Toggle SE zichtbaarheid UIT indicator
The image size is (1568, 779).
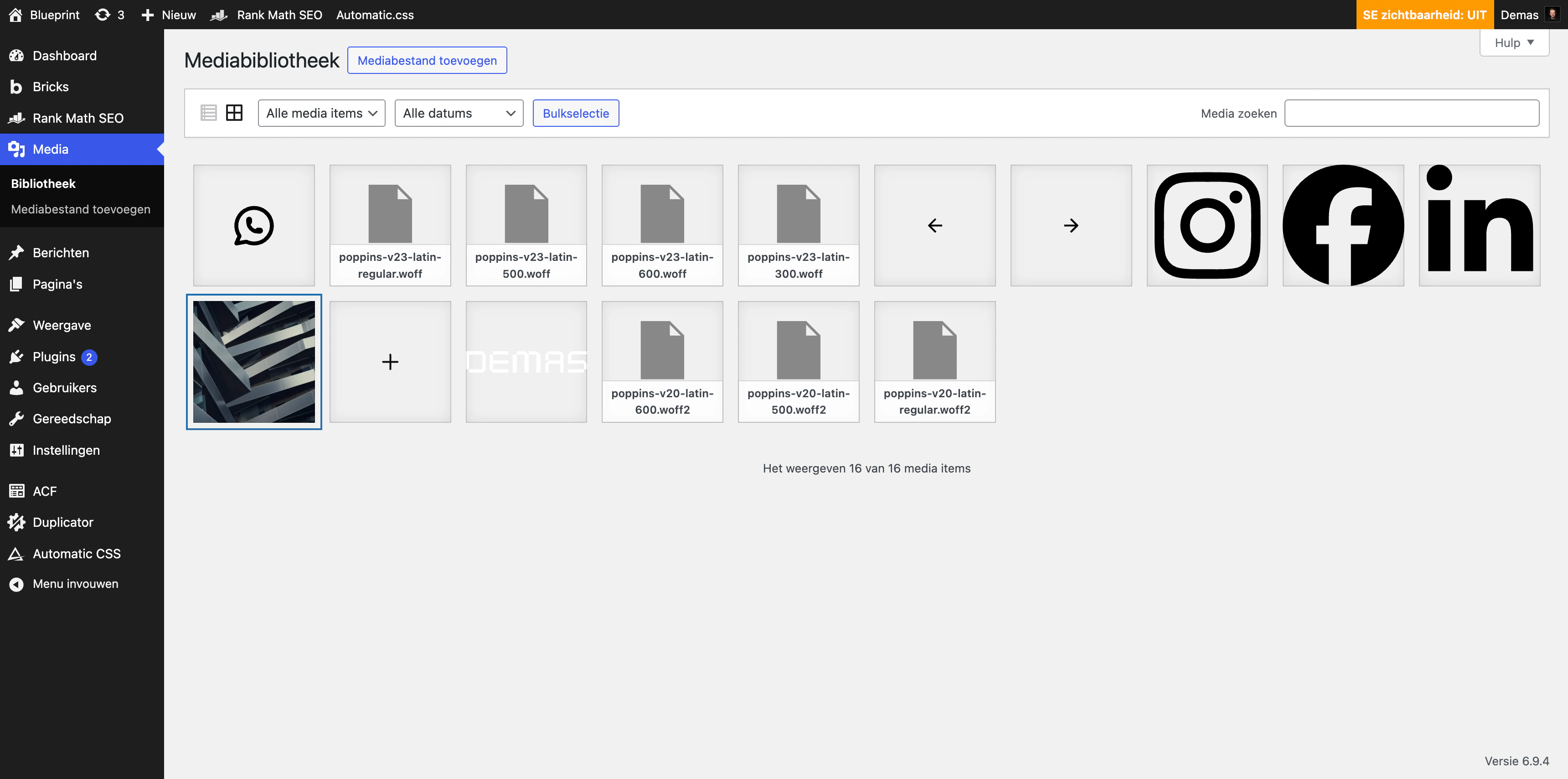point(1424,15)
